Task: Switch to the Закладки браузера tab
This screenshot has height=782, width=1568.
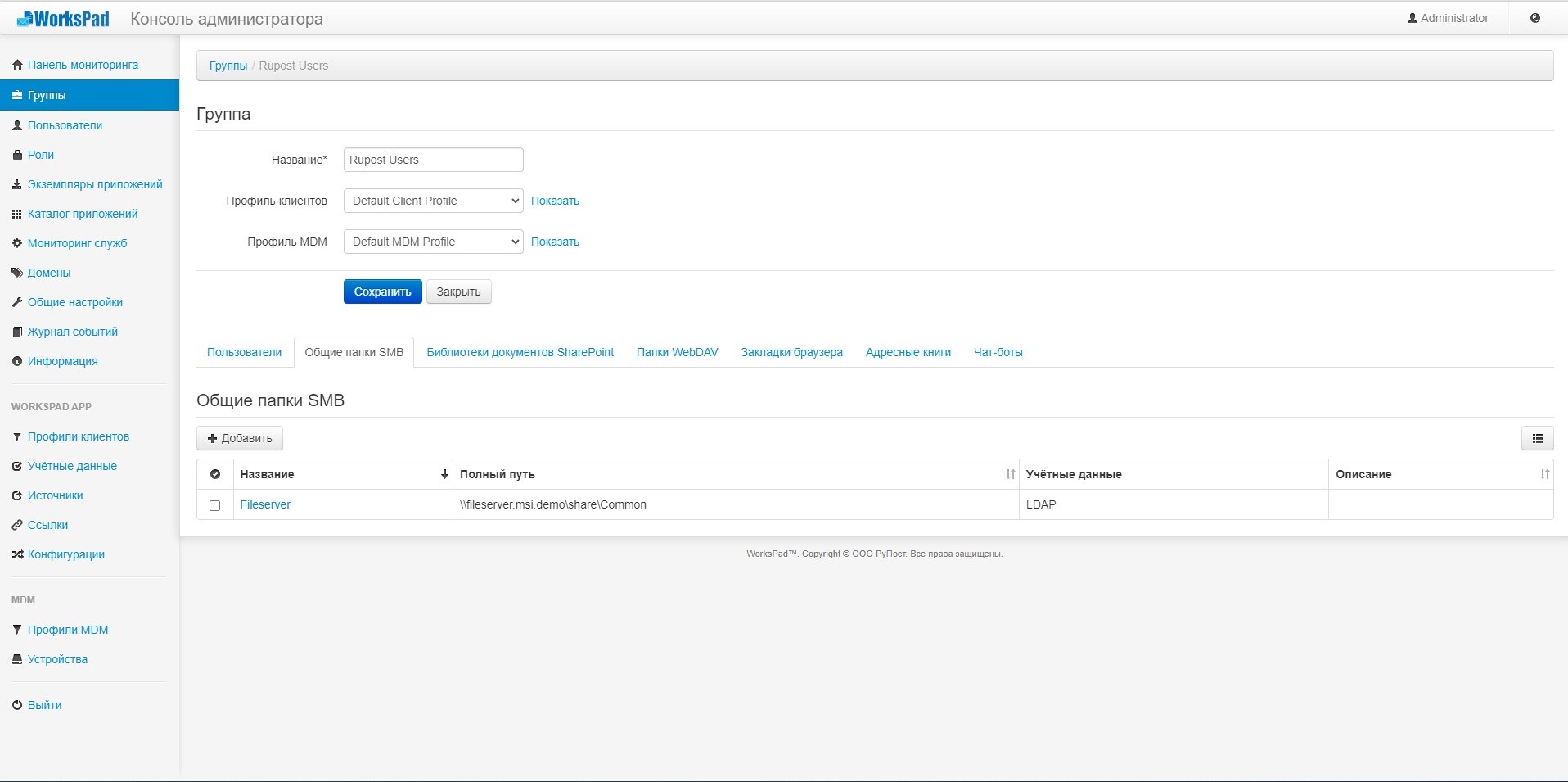Action: (792, 352)
